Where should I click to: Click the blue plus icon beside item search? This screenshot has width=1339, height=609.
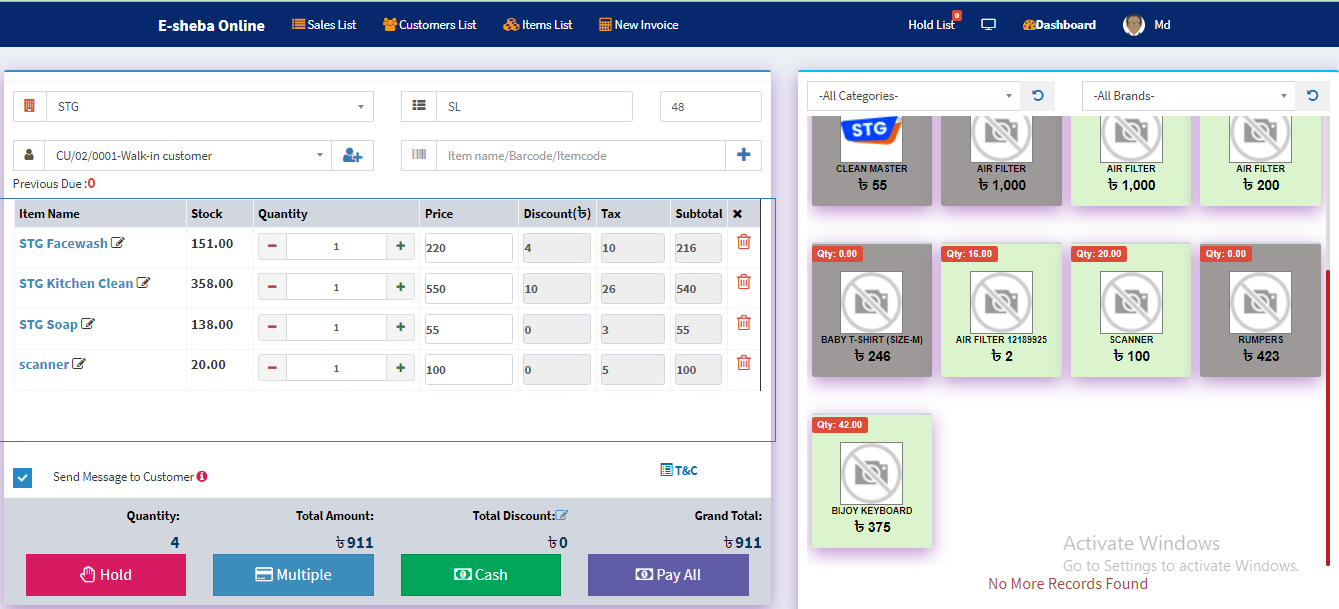tap(743, 155)
